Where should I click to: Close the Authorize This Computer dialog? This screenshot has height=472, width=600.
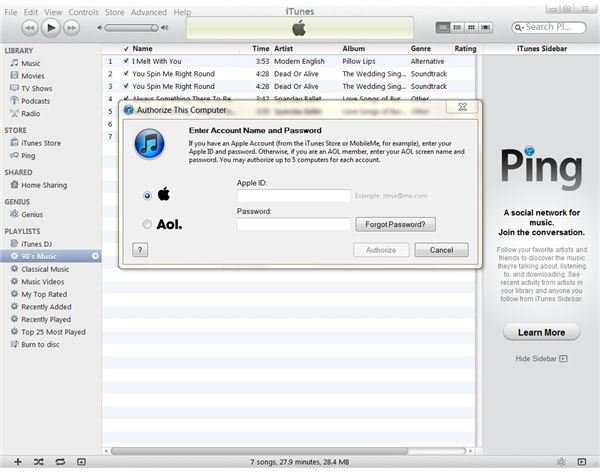(x=462, y=107)
